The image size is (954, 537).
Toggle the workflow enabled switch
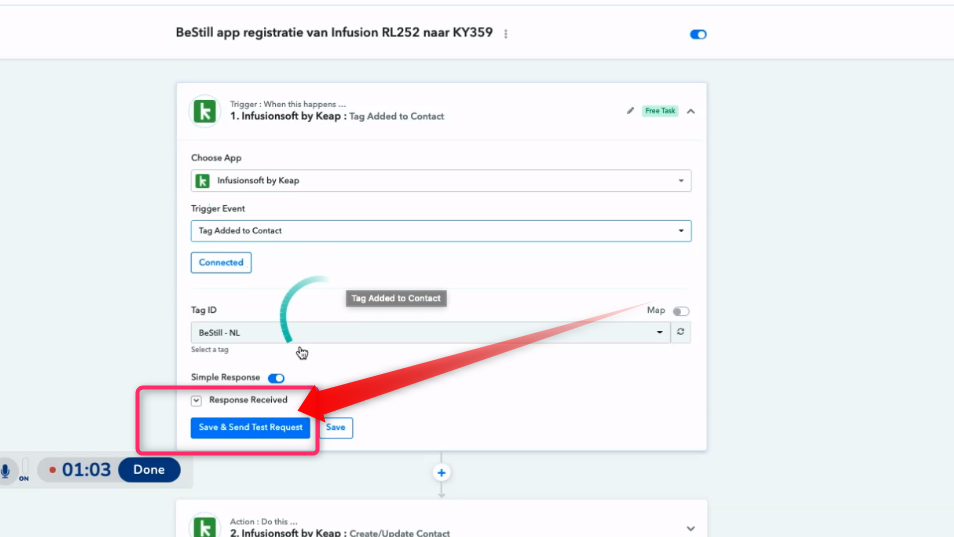(698, 35)
